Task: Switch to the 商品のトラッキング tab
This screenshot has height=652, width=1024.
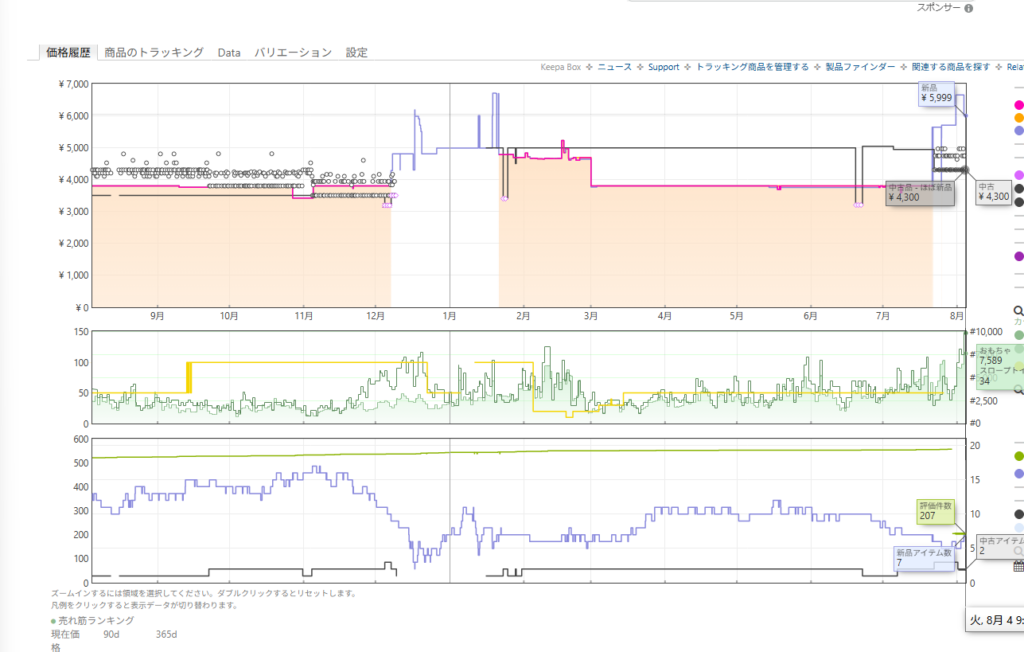Action: click(x=154, y=52)
